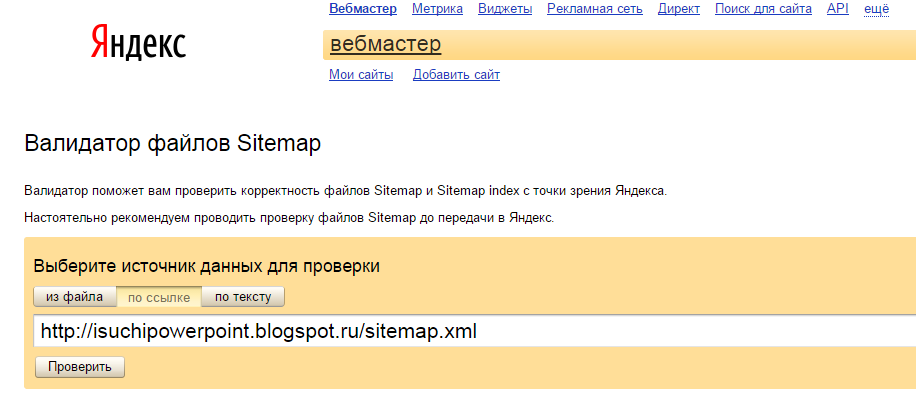The width and height of the screenshot is (916, 415).
Task: Open Рекламная сеть link
Action: coord(595,9)
